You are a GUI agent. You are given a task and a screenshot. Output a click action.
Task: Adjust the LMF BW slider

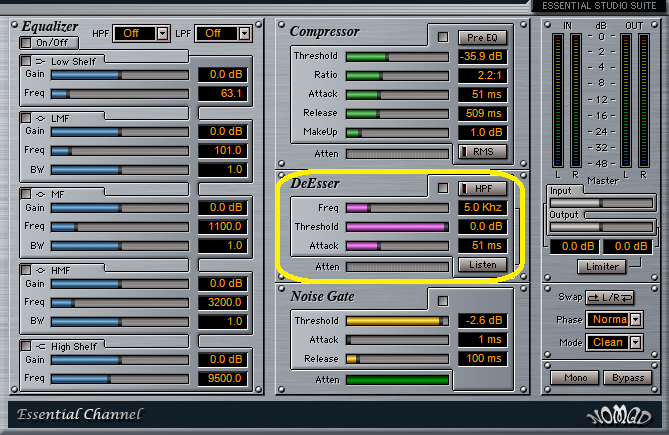click(120, 170)
